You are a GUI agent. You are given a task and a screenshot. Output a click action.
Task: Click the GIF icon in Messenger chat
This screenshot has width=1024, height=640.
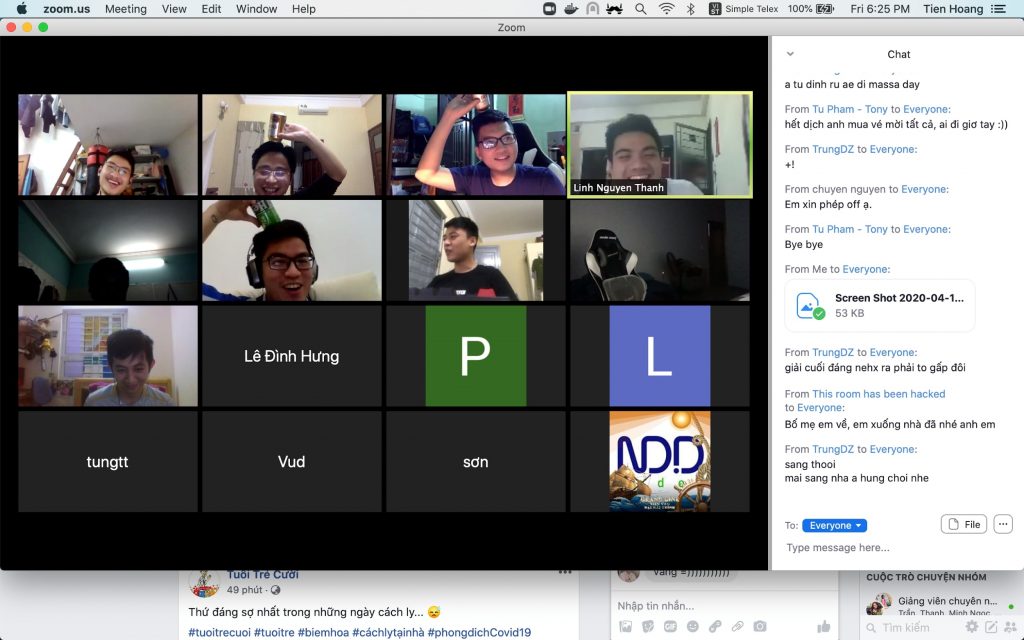[670, 627]
